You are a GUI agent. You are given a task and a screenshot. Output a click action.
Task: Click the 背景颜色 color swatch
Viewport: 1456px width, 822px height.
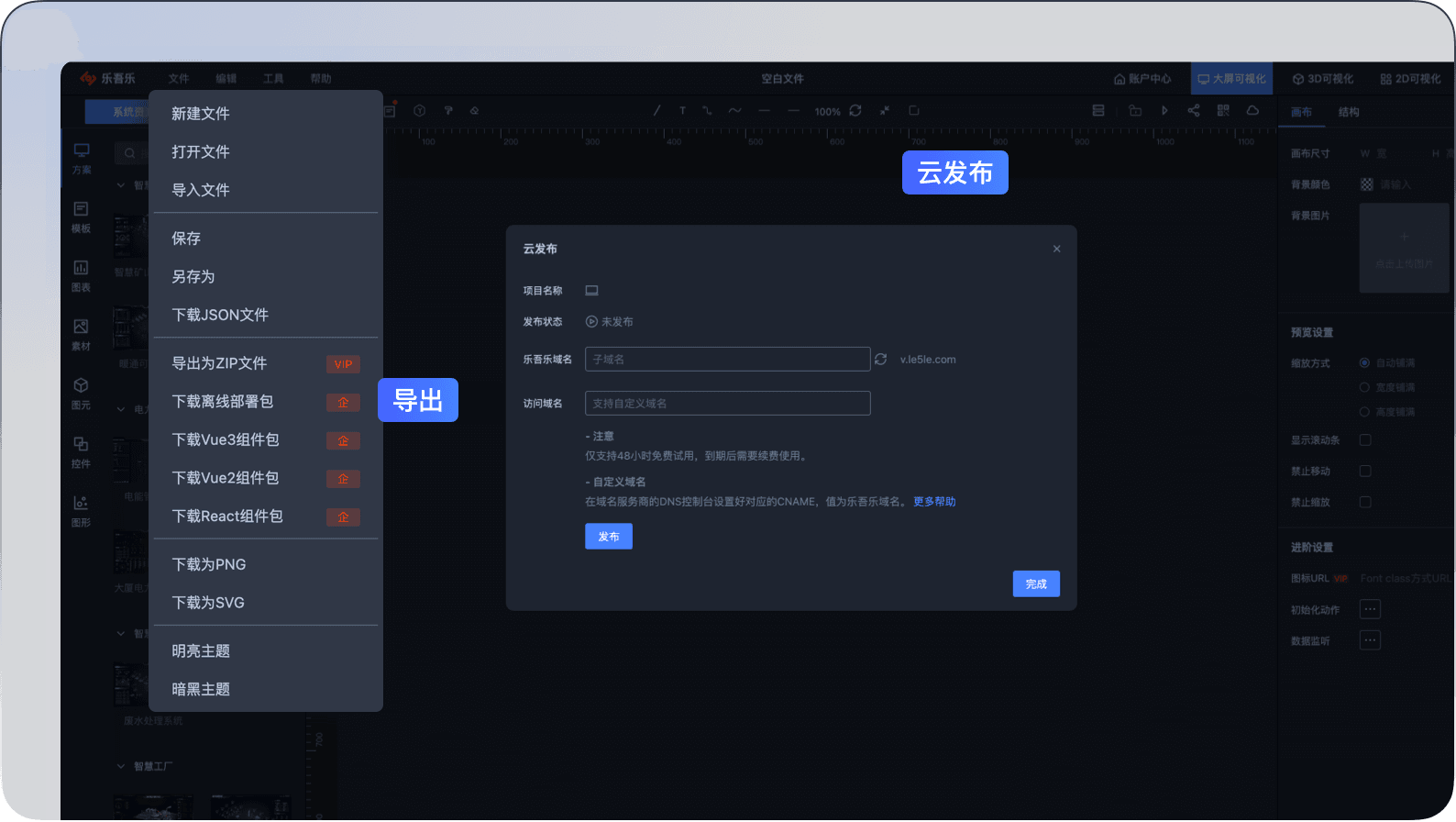point(1367,184)
